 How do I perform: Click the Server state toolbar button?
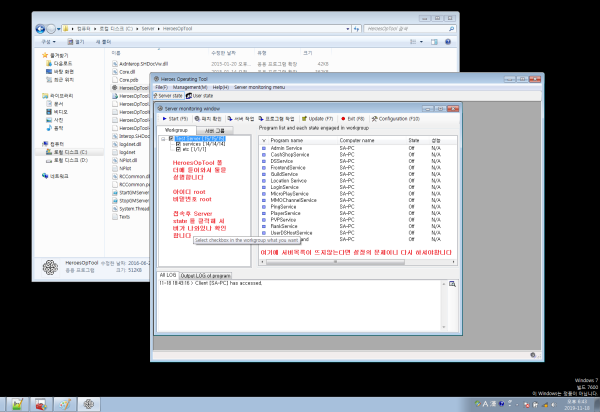(x=168, y=96)
